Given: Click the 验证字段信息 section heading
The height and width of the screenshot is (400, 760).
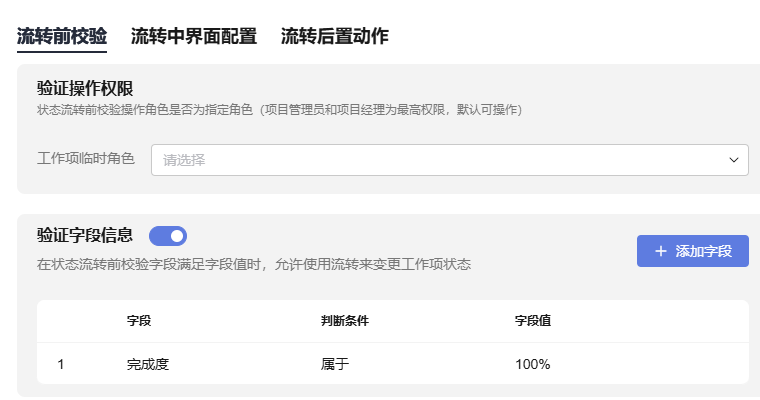Looking at the screenshot, I should point(85,236).
